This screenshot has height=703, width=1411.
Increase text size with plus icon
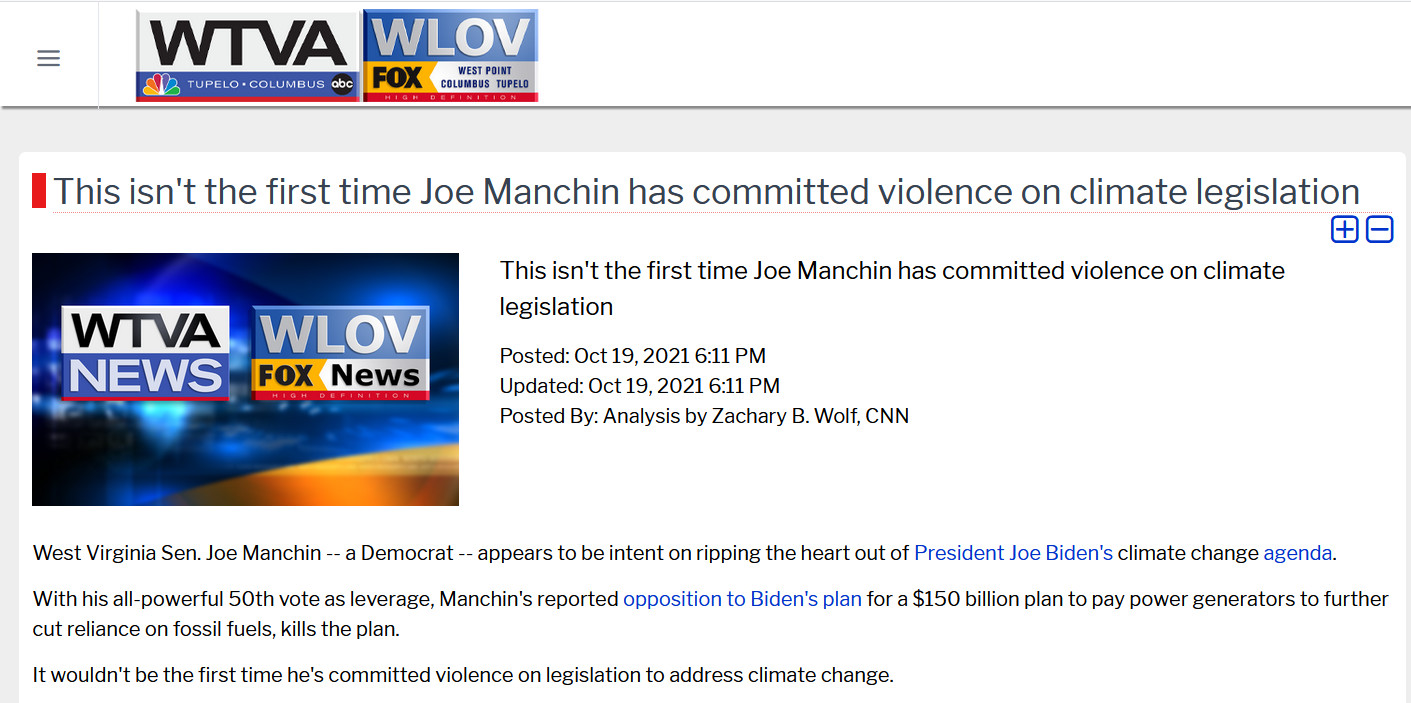coord(1345,230)
